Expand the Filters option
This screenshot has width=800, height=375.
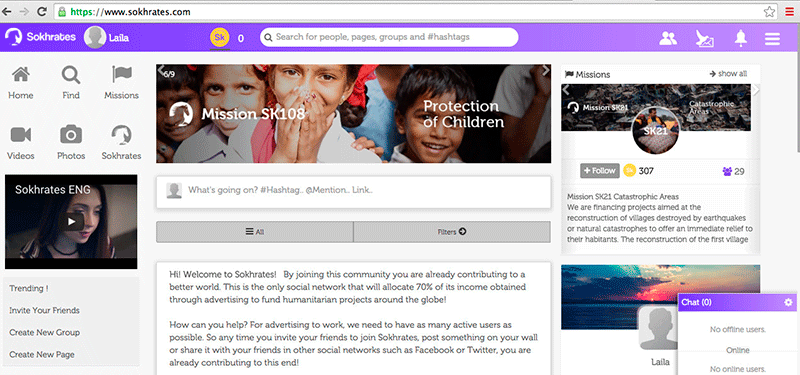tap(452, 232)
